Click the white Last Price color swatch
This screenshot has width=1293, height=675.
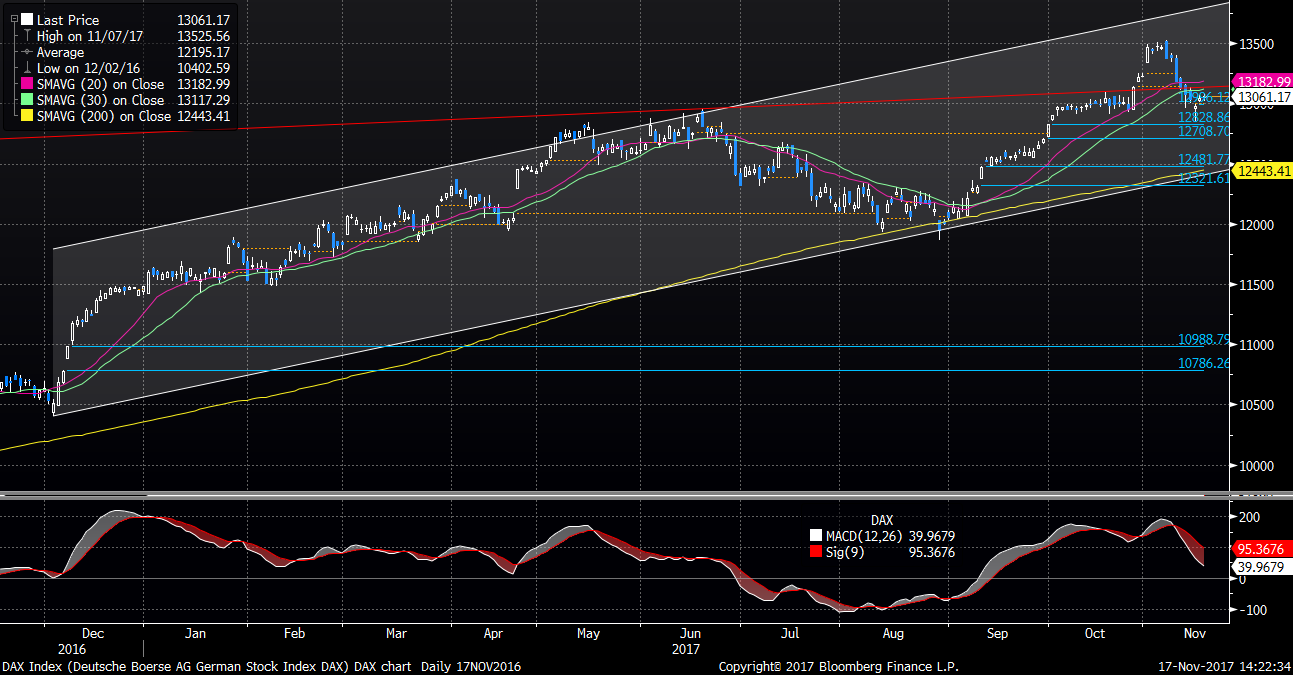click(26, 20)
